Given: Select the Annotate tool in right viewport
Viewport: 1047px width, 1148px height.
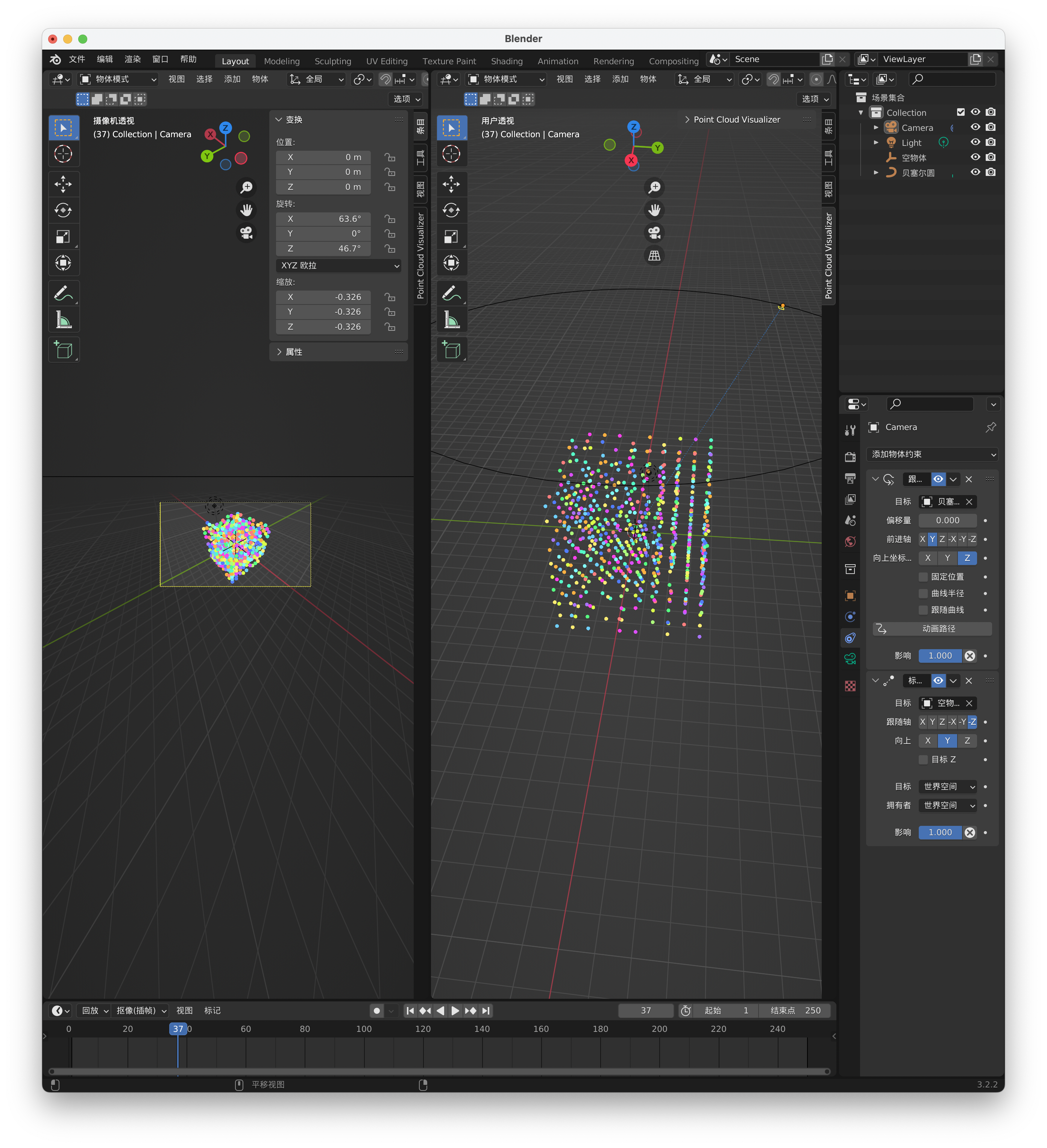Looking at the screenshot, I should click(451, 294).
